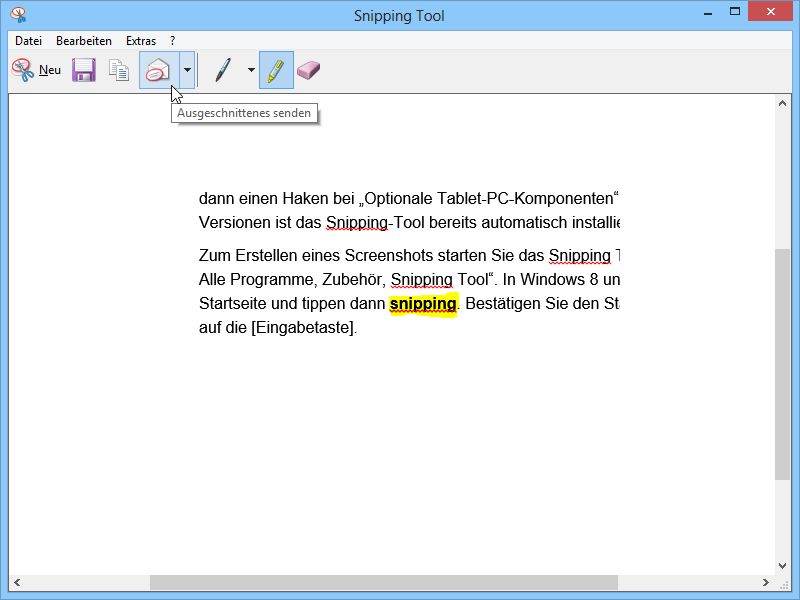Send the snip via the envelope icon
Viewport: 800px width, 600px height.
coord(159,70)
